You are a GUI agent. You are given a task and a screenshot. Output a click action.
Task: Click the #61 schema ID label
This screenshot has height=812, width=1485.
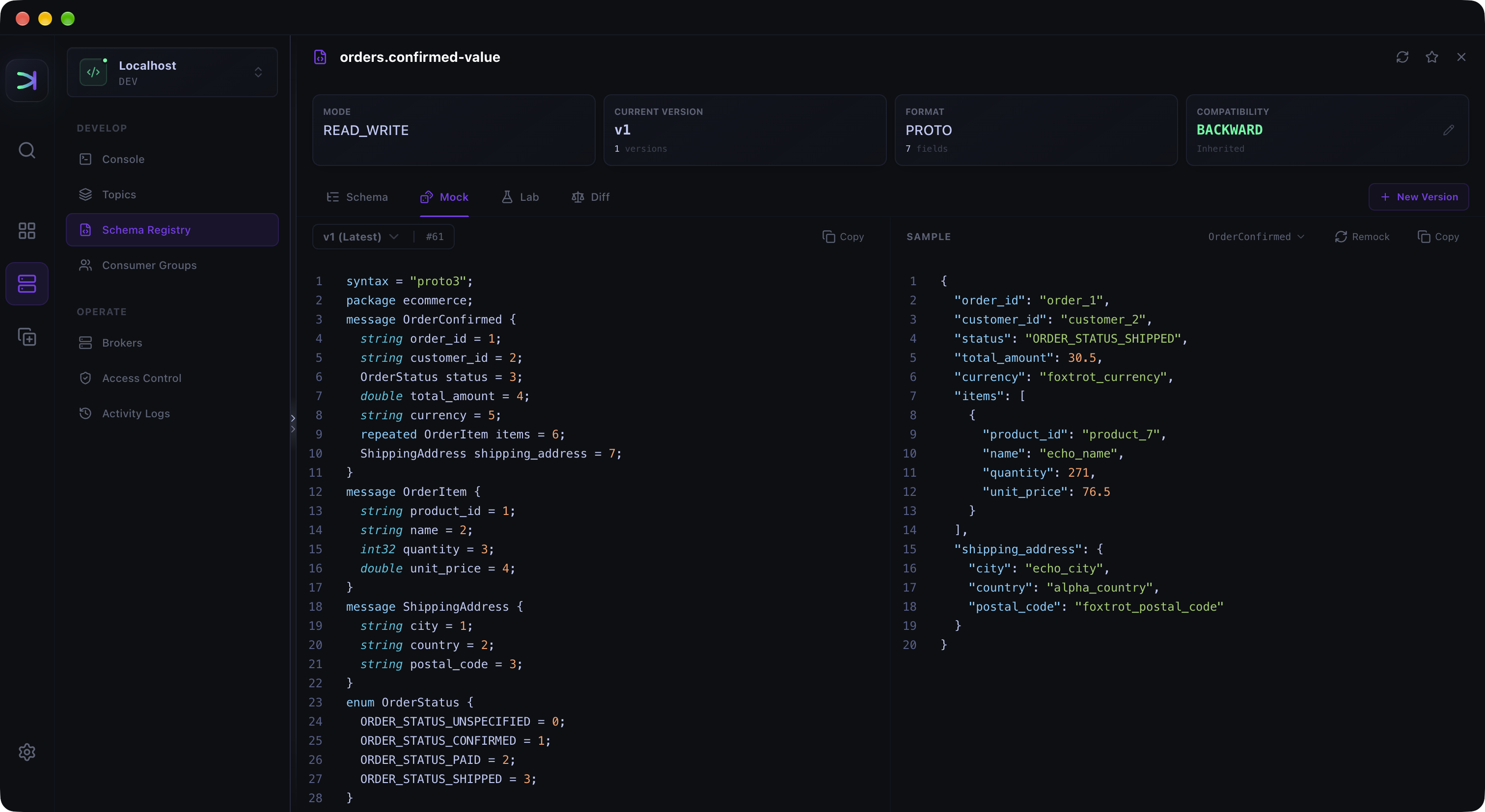[435, 237]
